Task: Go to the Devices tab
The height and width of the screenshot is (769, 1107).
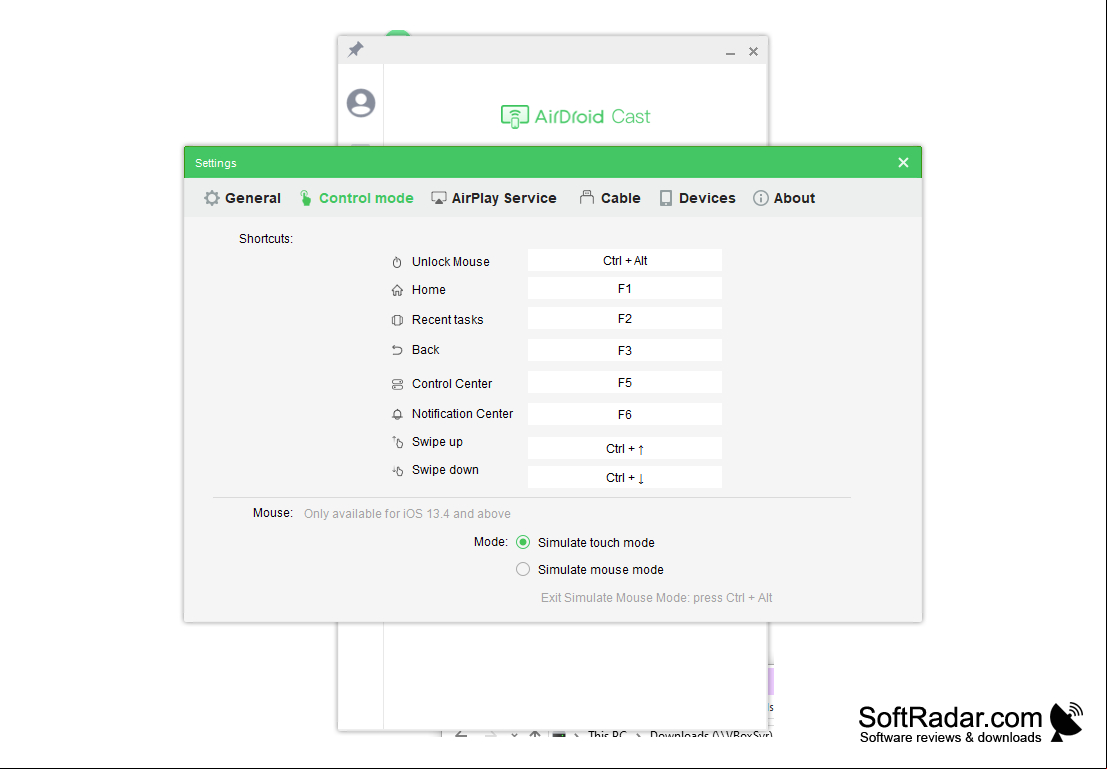Action: point(697,198)
